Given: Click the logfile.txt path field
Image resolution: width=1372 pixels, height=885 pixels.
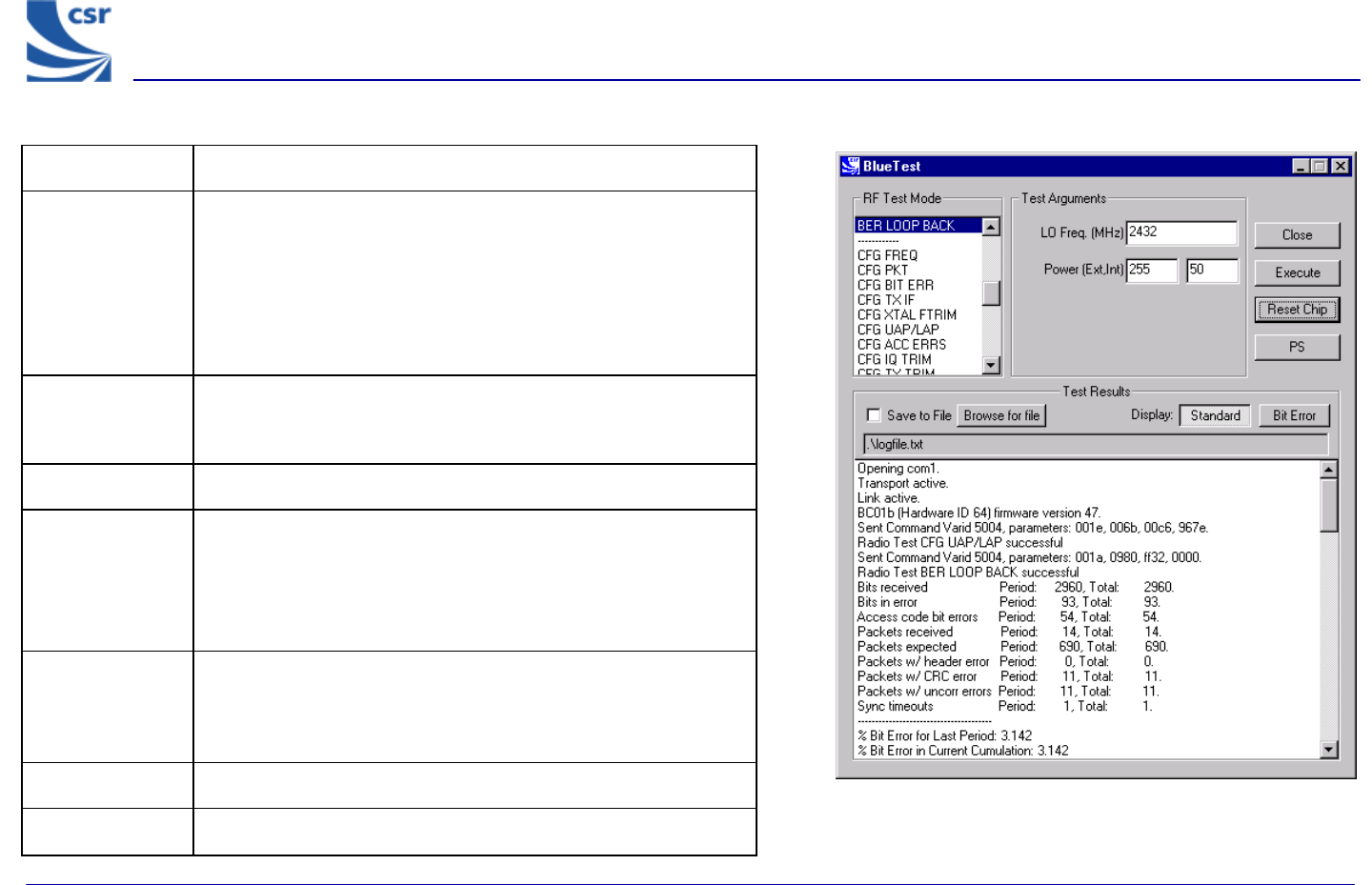Looking at the screenshot, I should point(1096,445).
